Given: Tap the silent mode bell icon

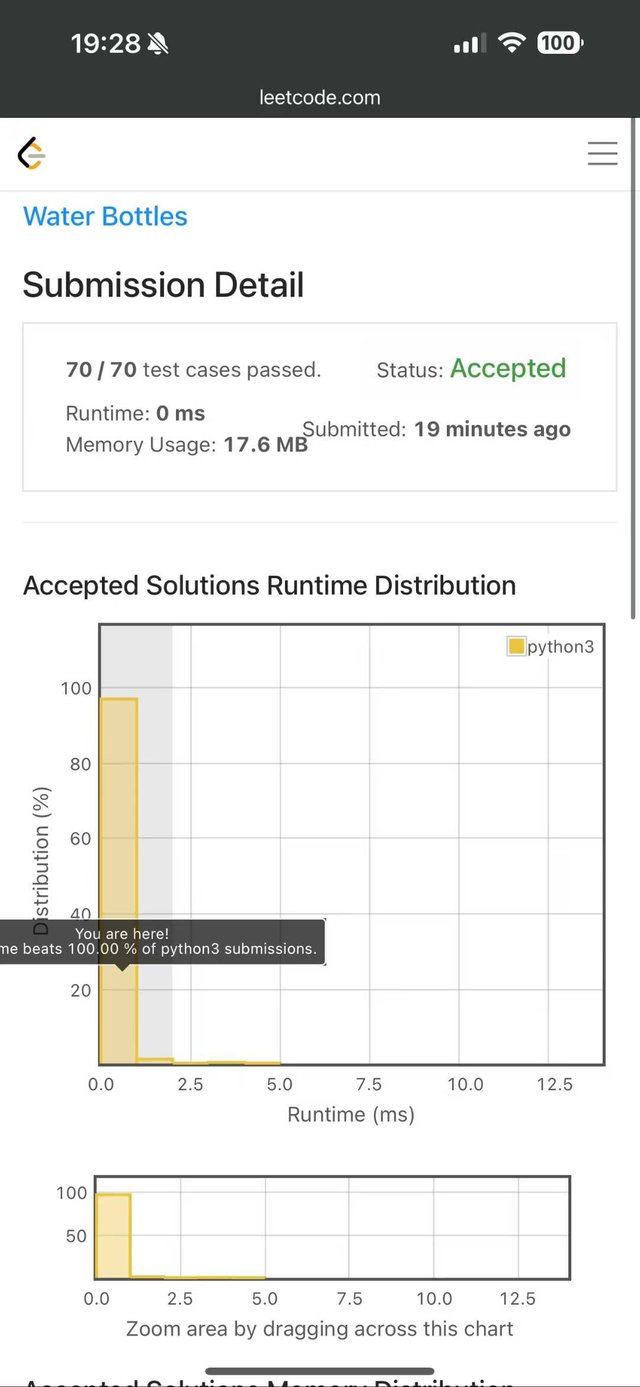Looking at the screenshot, I should click(158, 43).
